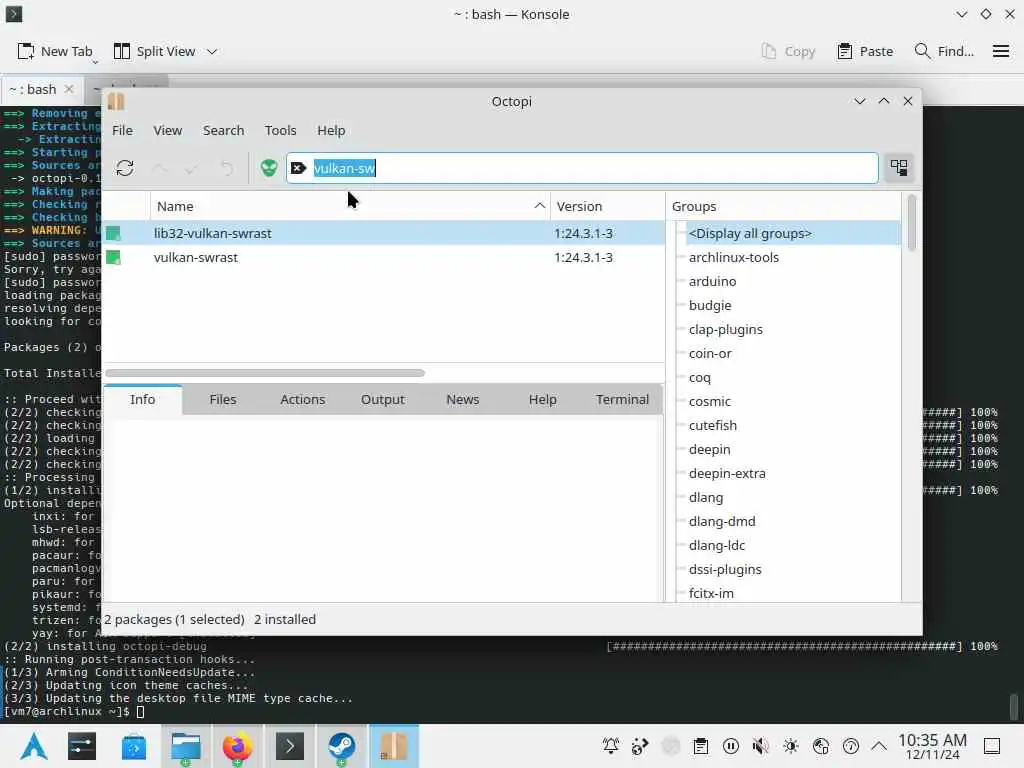Switch to the Terminal tab in Octopi
This screenshot has width=1024, height=768.
(x=622, y=399)
